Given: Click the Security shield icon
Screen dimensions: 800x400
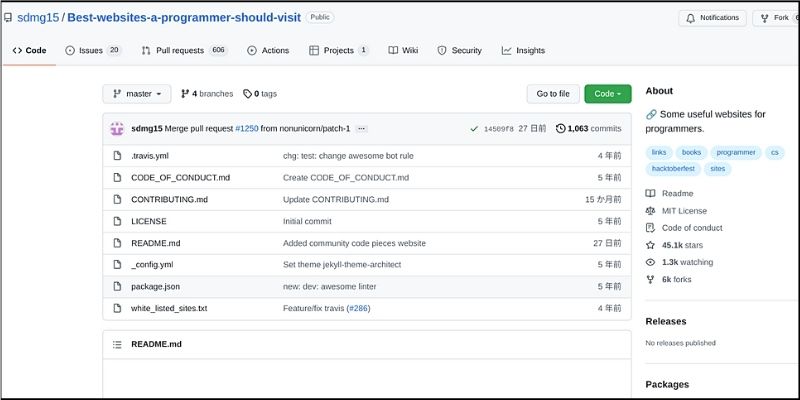Looking at the screenshot, I should 442,51.
